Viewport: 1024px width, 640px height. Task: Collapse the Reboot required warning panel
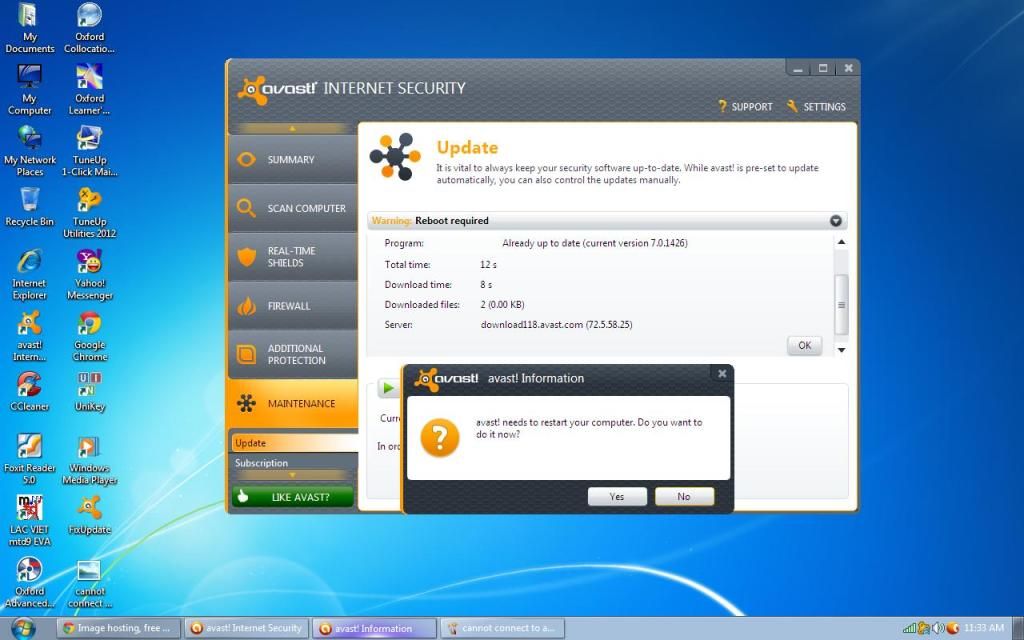[835, 221]
